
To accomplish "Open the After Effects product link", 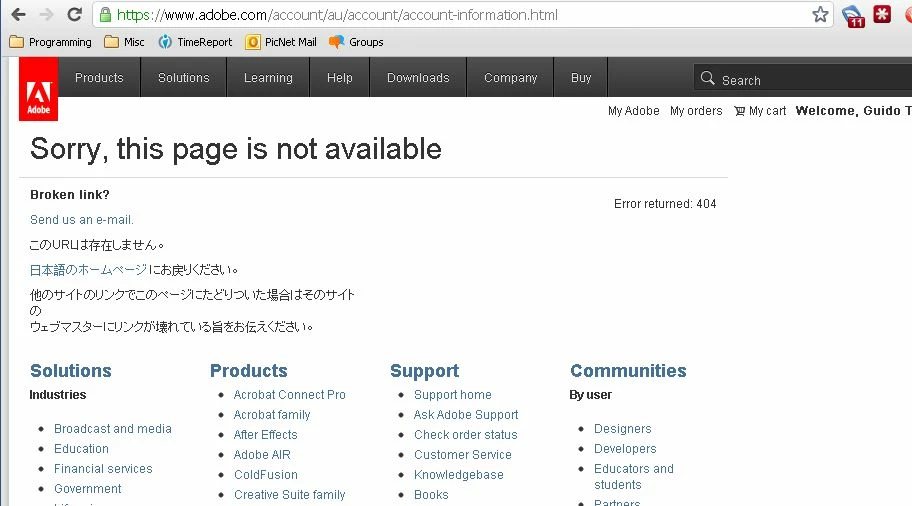I will click(265, 434).
